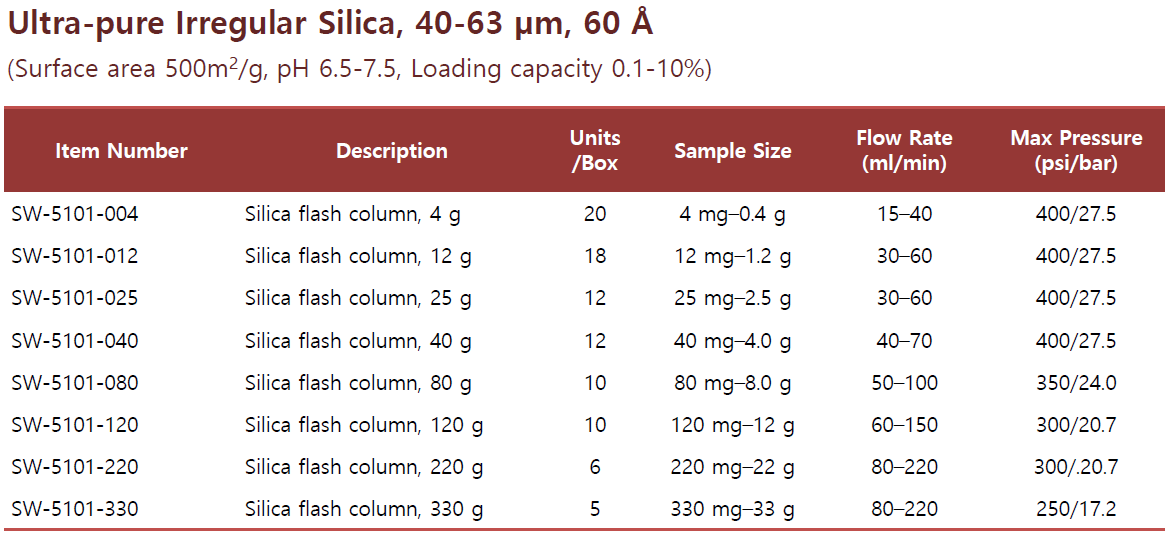Open item SW-5101-120
Image resolution: width=1172 pixels, height=539 pixels.
click(75, 425)
